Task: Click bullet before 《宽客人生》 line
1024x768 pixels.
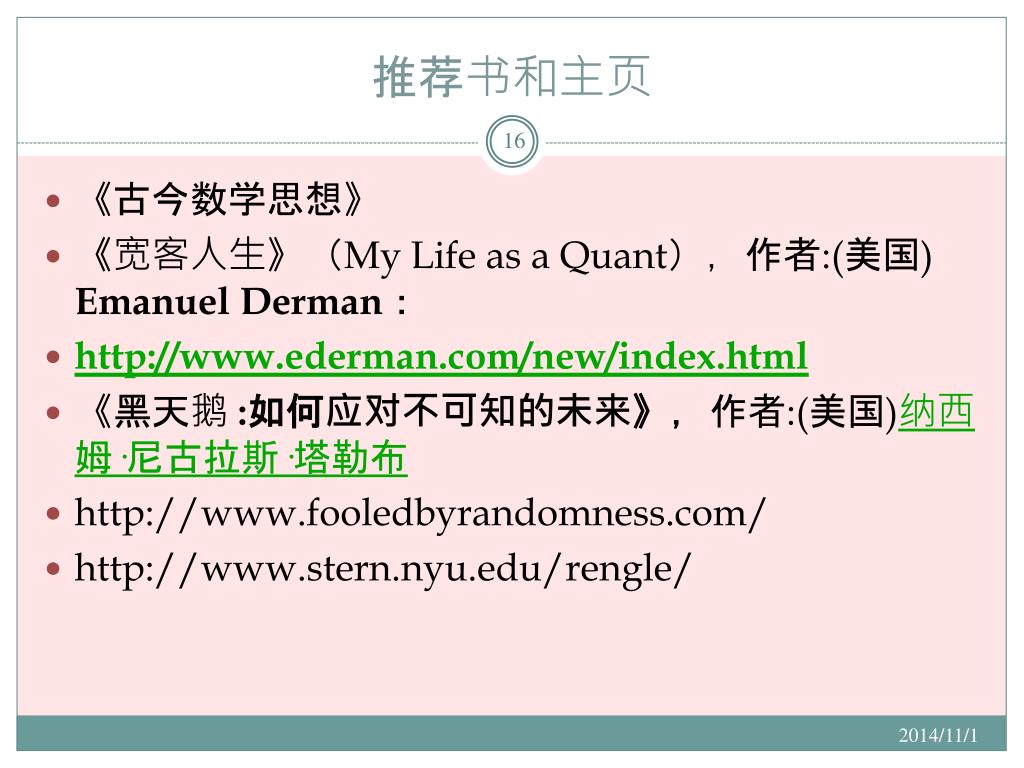Action: pos(54,256)
